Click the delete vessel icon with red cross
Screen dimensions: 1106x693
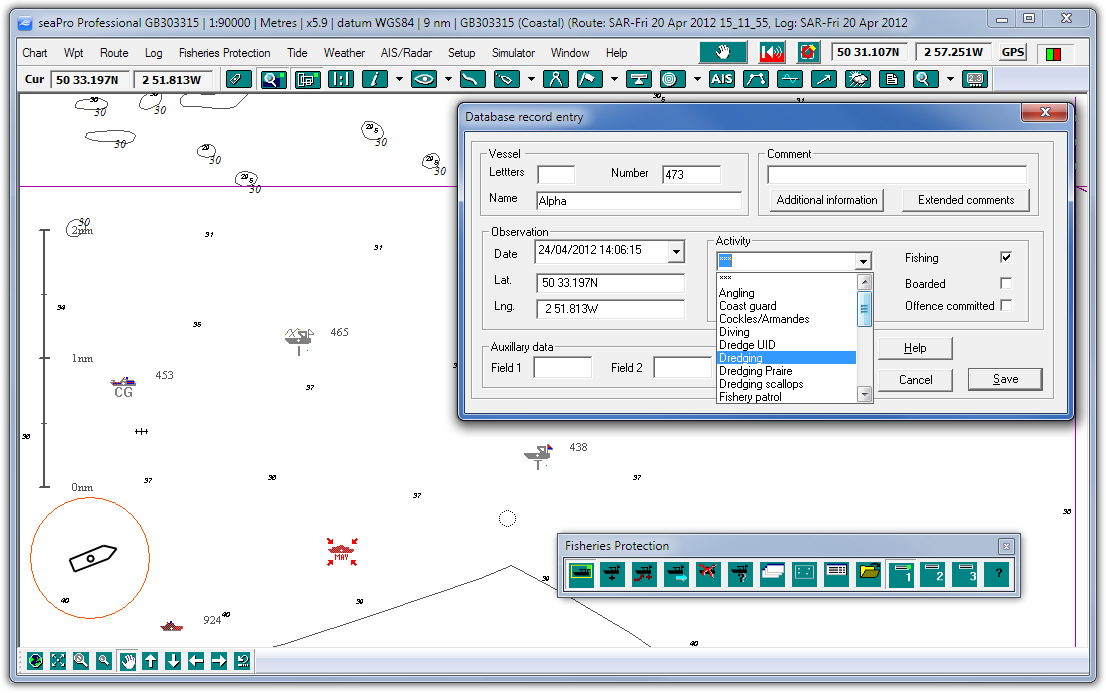click(708, 574)
